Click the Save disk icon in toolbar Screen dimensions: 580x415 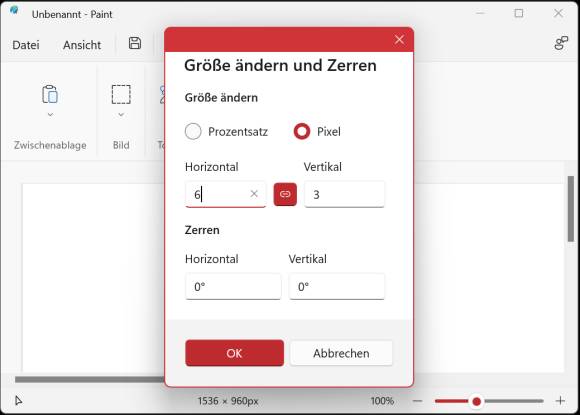coord(135,43)
